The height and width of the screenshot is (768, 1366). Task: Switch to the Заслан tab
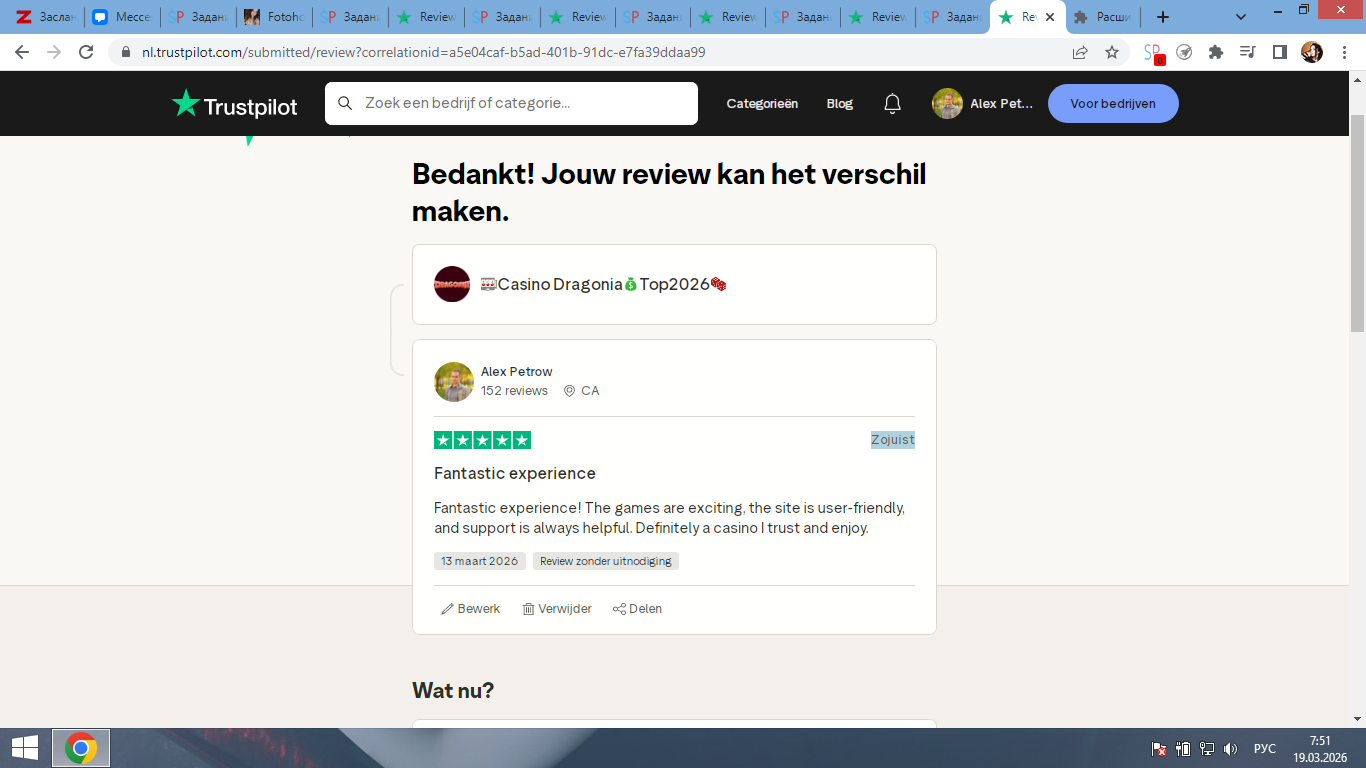45,17
